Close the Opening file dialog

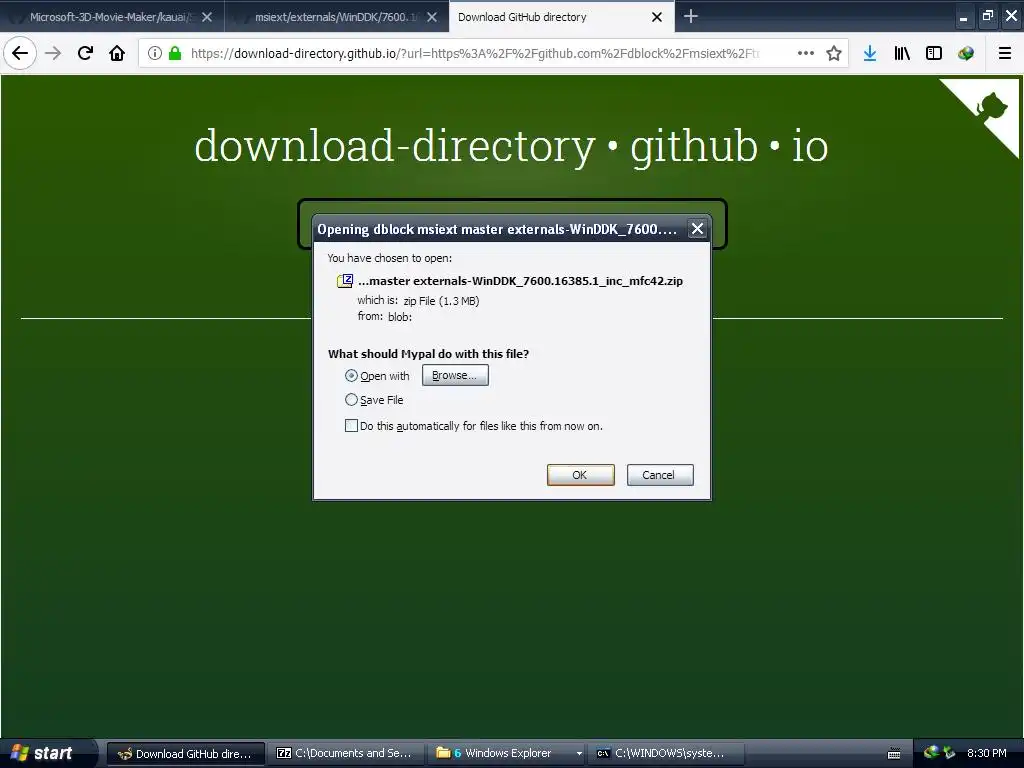[697, 229]
